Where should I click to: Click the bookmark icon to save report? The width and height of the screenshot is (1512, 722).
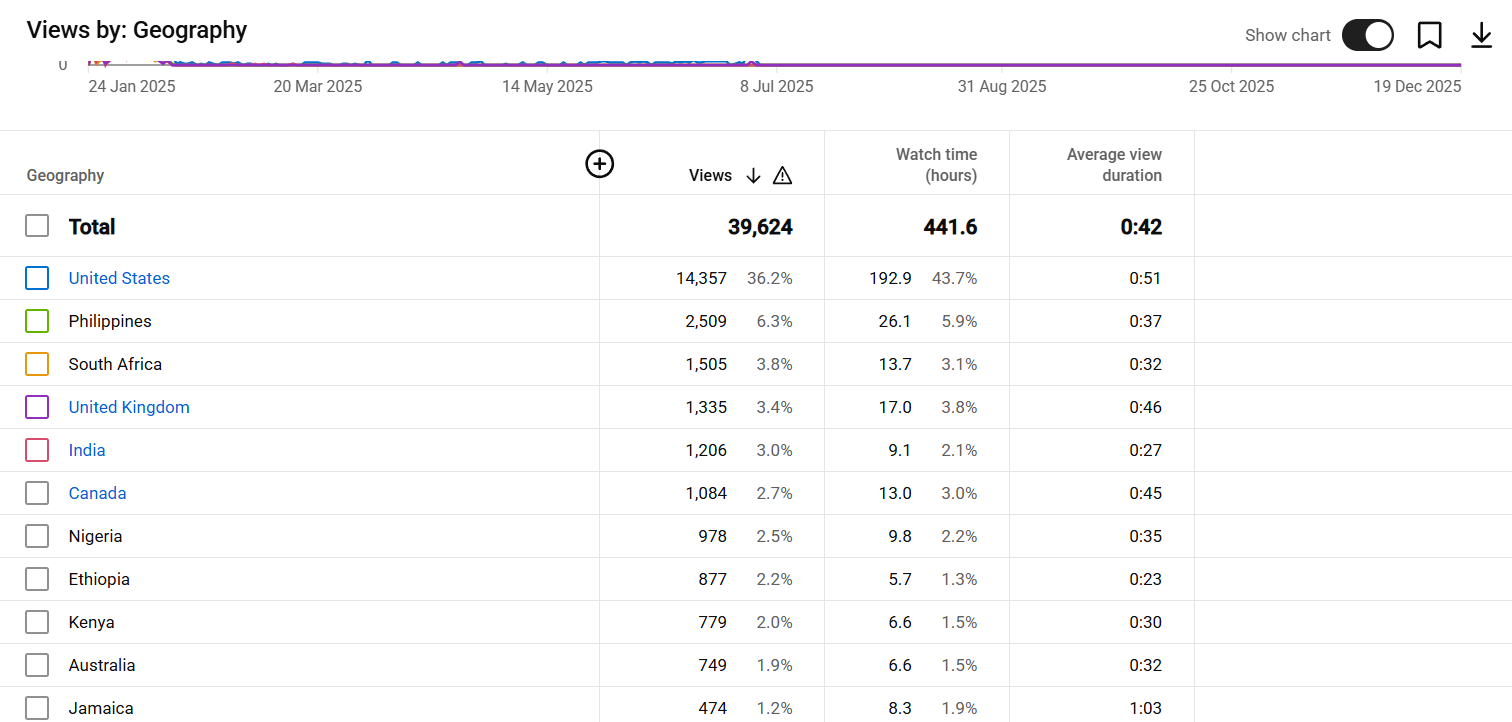click(x=1429, y=36)
